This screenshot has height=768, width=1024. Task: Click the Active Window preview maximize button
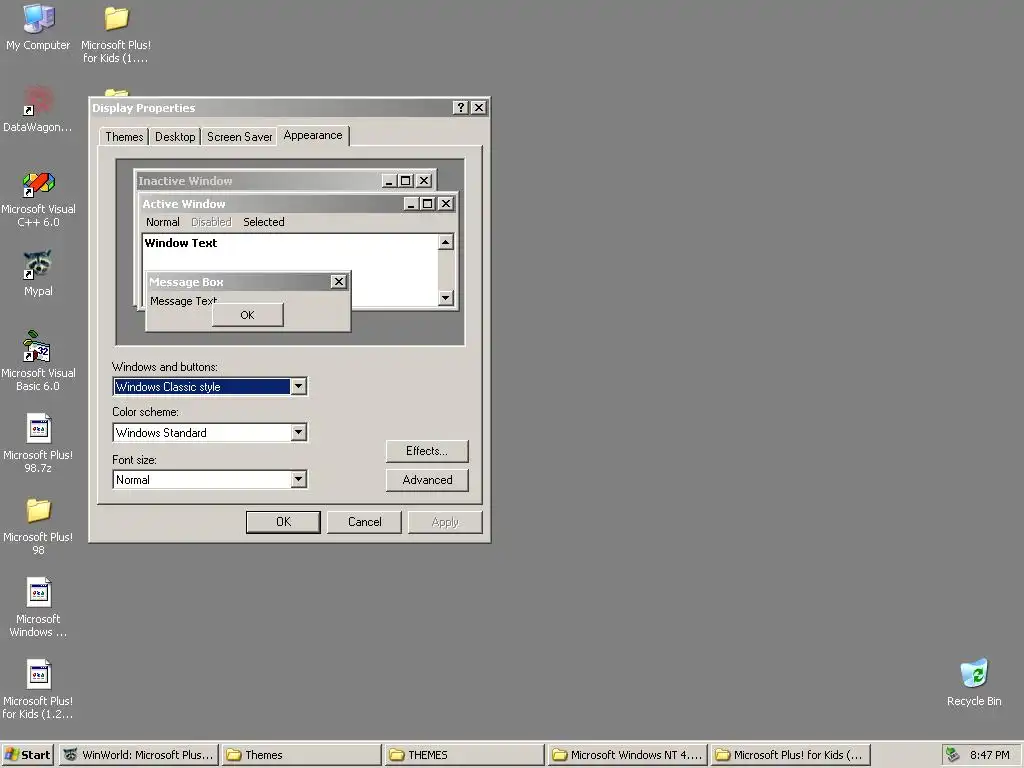tap(428, 204)
